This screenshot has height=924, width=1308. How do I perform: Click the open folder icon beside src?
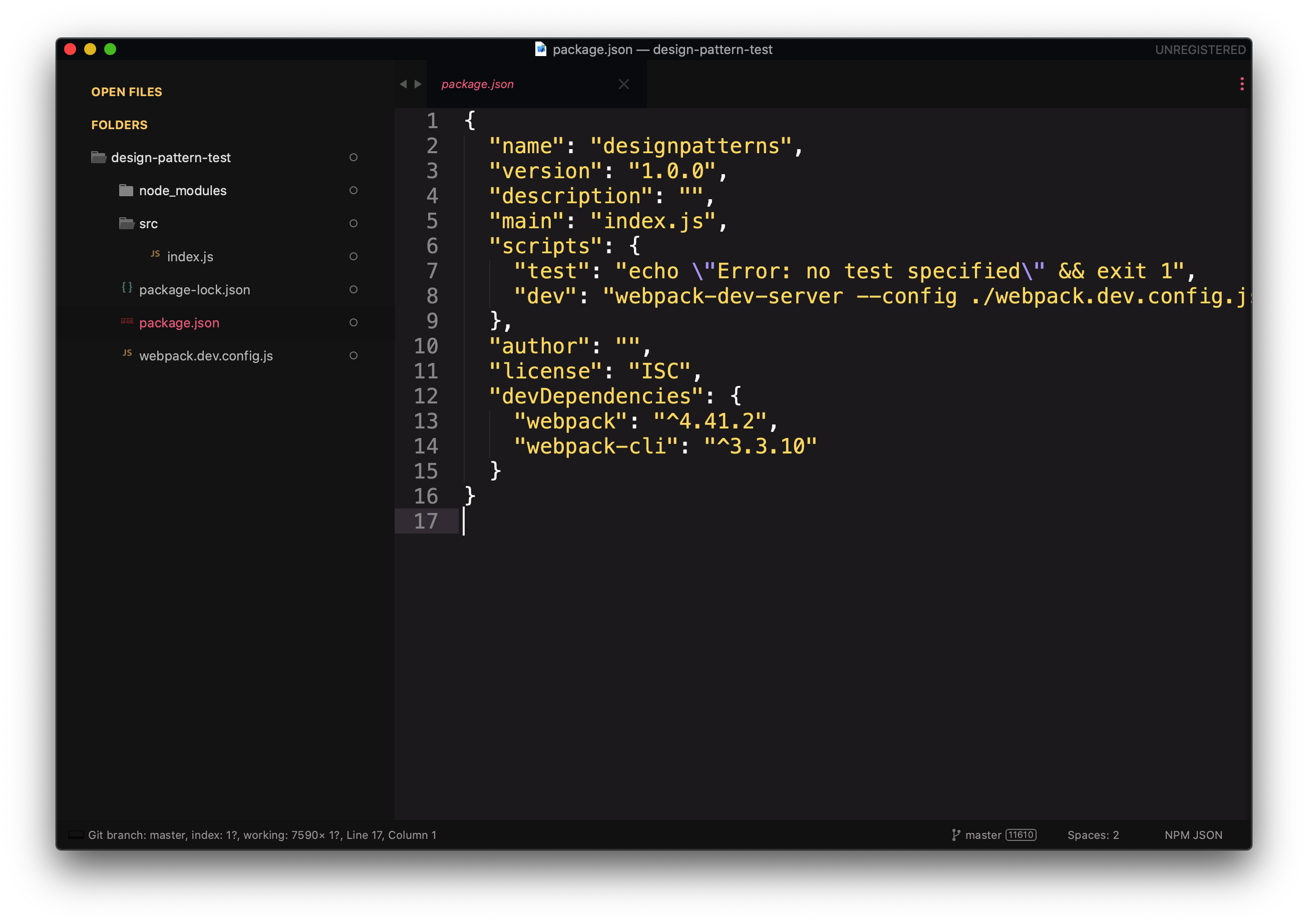(127, 223)
